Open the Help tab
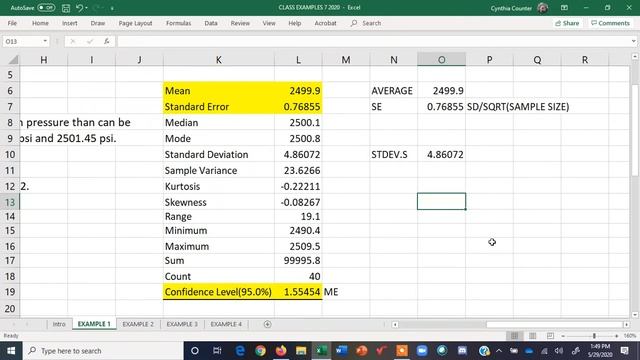The height and width of the screenshot is (360, 640). point(294,23)
